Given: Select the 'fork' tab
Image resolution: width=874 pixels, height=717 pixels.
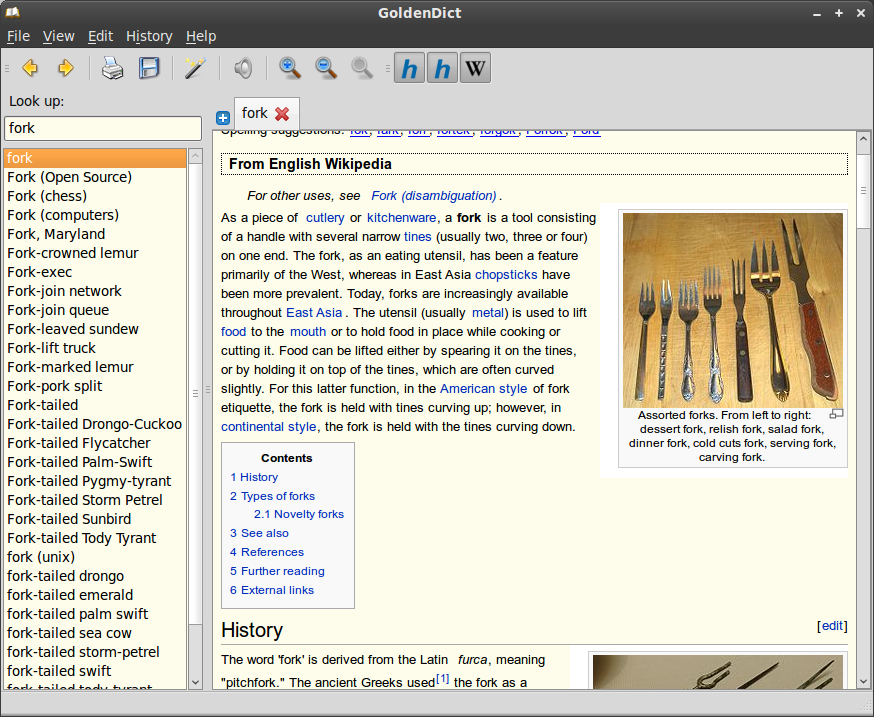Looking at the screenshot, I should 254,113.
